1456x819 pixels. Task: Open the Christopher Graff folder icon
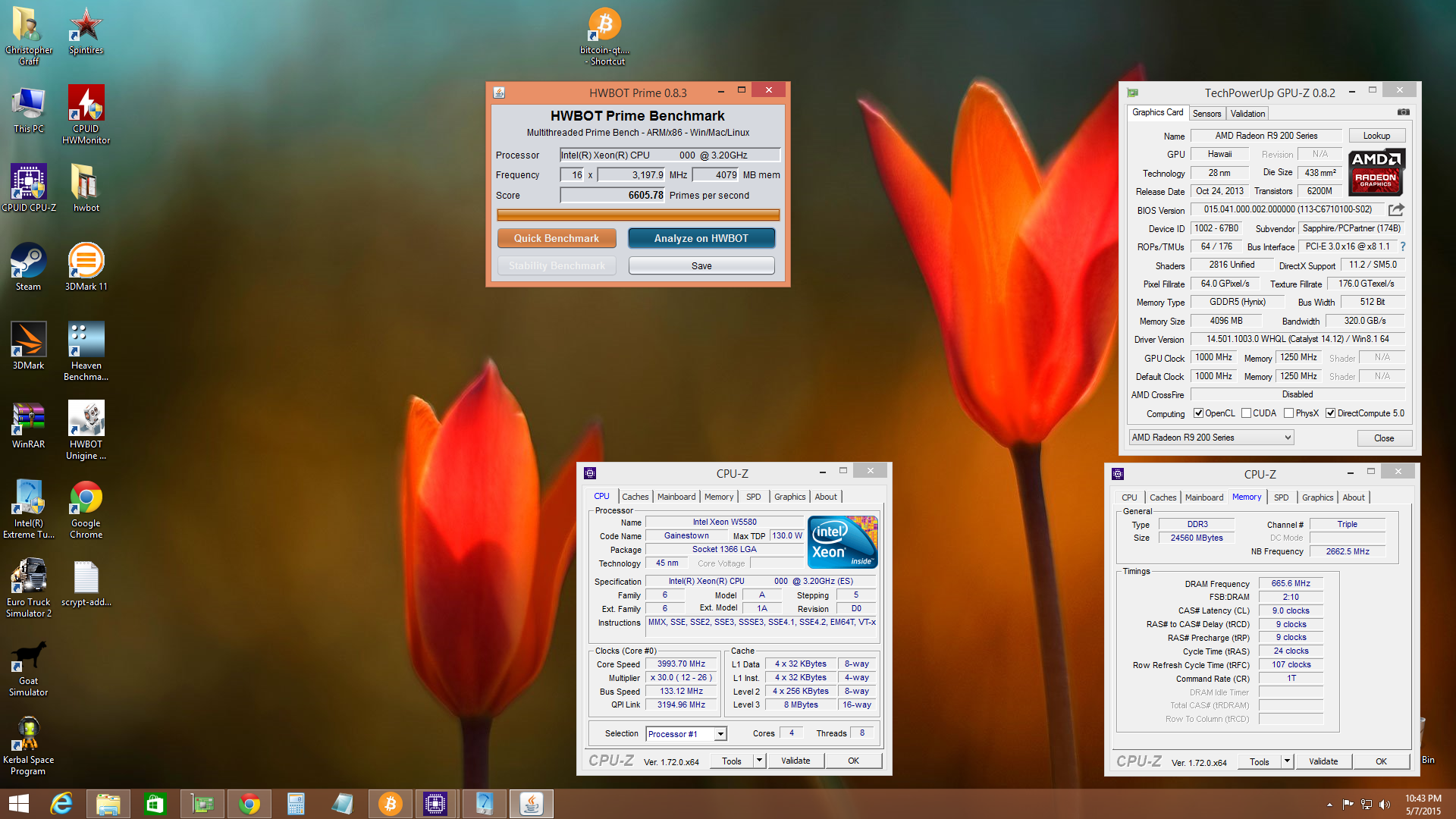point(28,34)
